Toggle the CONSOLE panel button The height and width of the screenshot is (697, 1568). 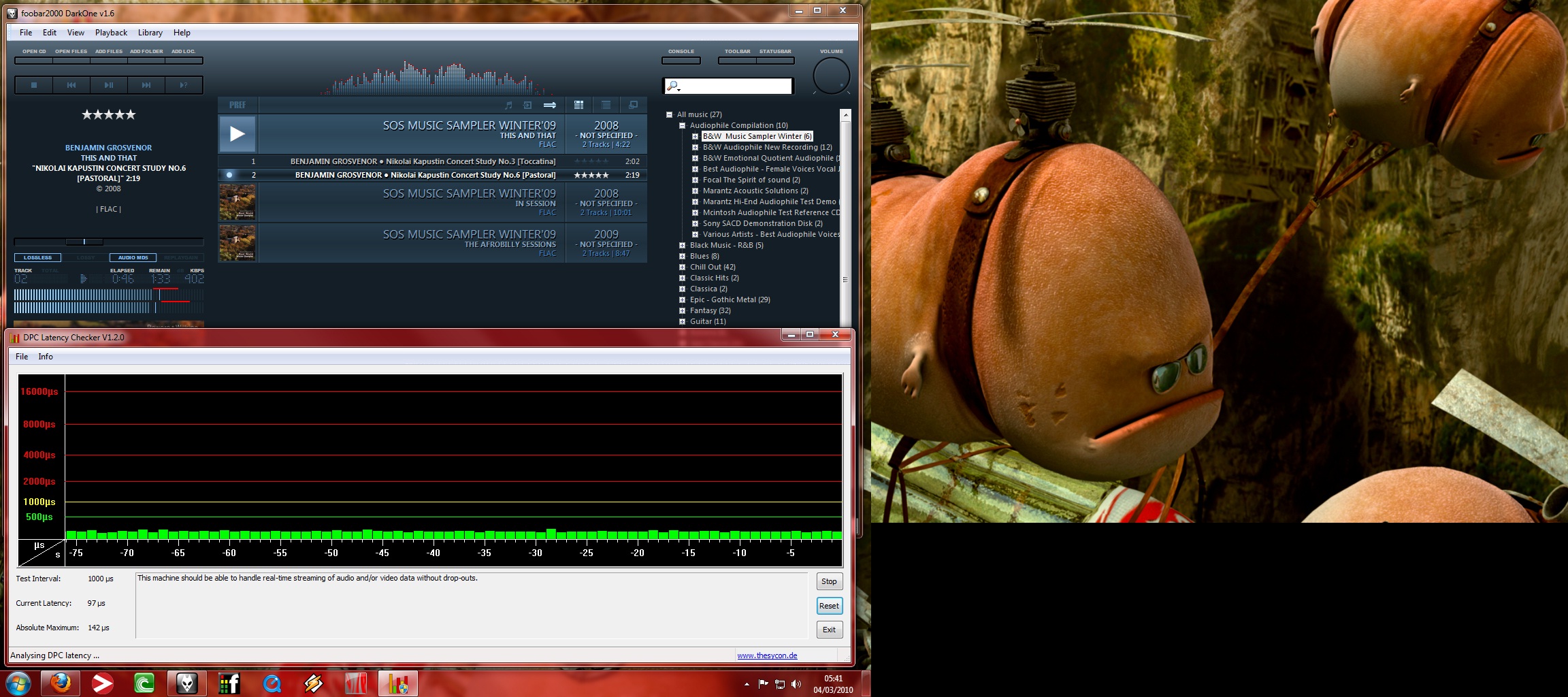coord(681,61)
